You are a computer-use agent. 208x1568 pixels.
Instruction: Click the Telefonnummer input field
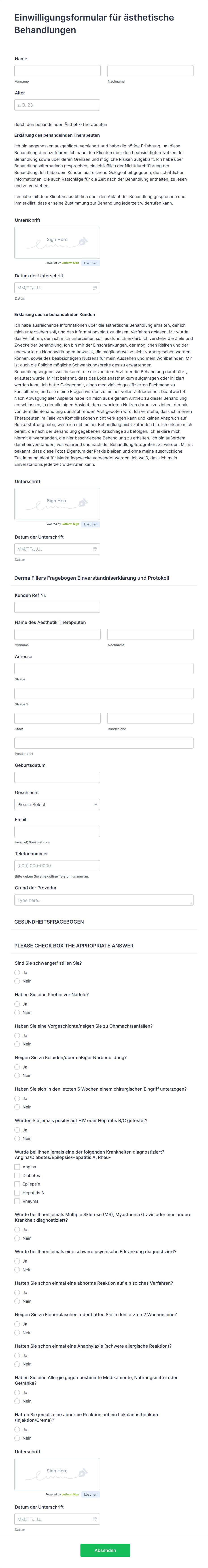pyautogui.click(x=57, y=866)
